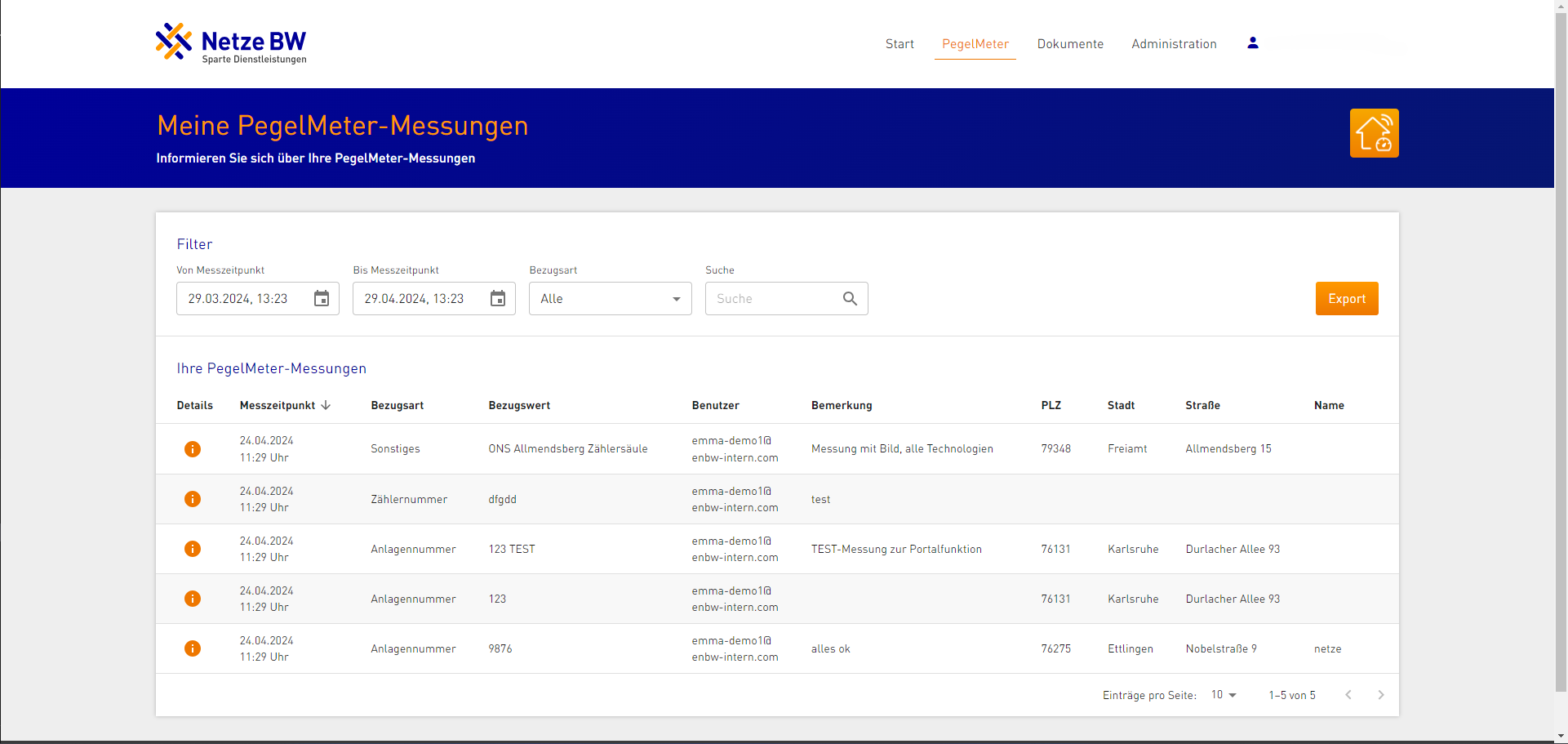Open the Dokumente page
Image resolution: width=1568 pixels, height=744 pixels.
(x=1070, y=44)
